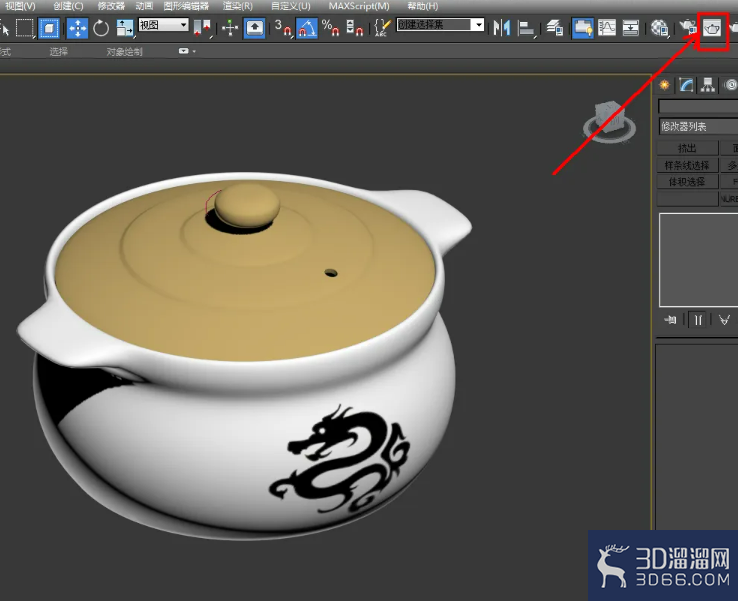Image resolution: width=738 pixels, height=601 pixels.
Task: Toggle Show End Result button
Action: pyautogui.click(x=698, y=320)
